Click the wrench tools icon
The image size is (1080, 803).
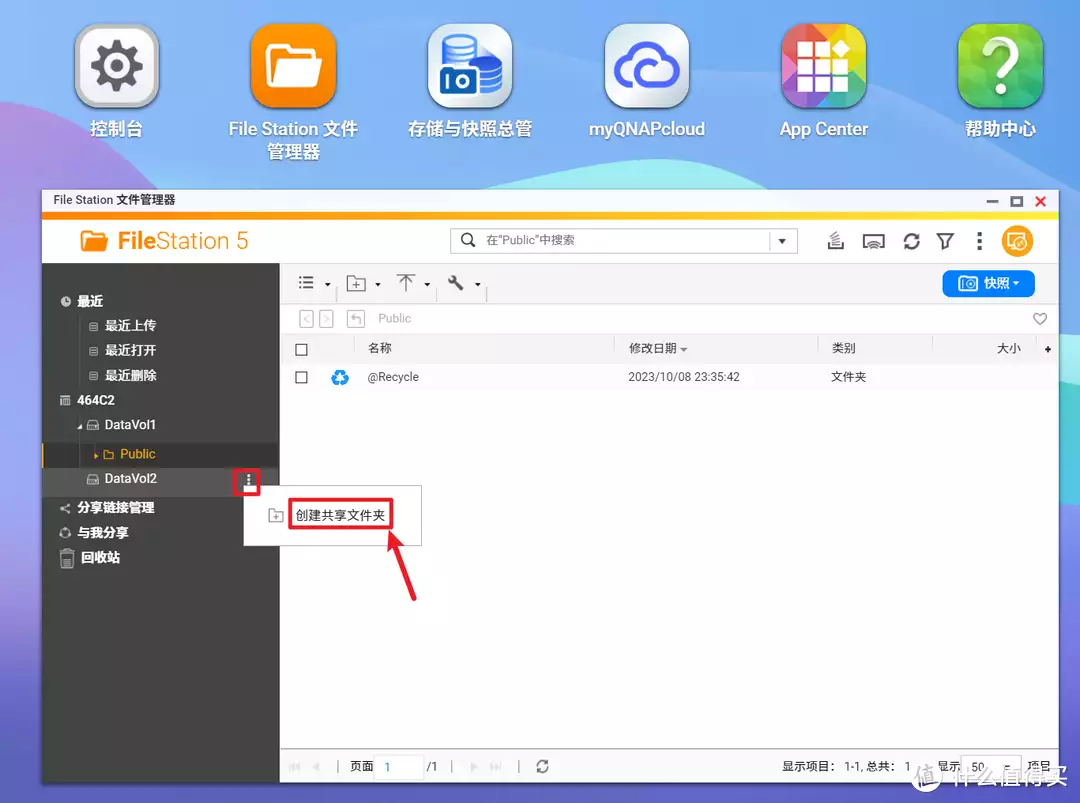(x=455, y=282)
